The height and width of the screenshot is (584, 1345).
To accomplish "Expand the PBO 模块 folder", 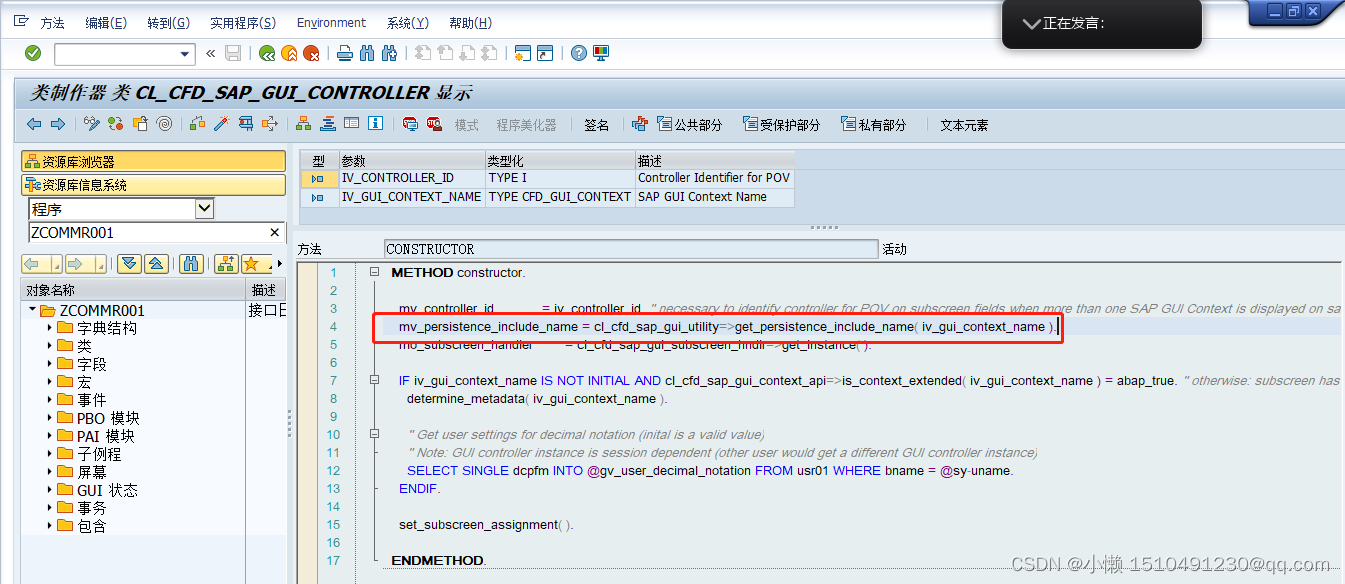I will [50, 418].
